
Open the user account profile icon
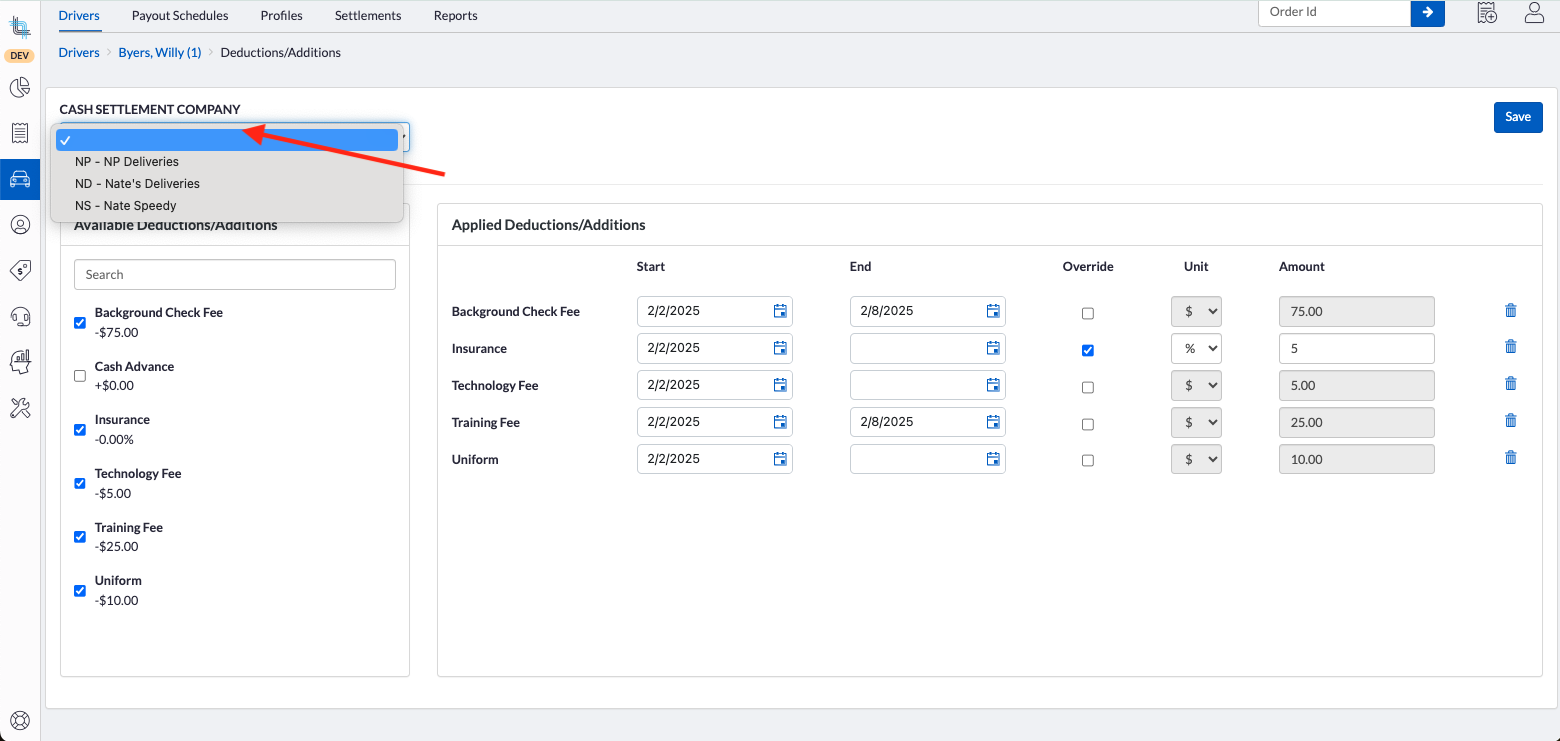pyautogui.click(x=1534, y=13)
